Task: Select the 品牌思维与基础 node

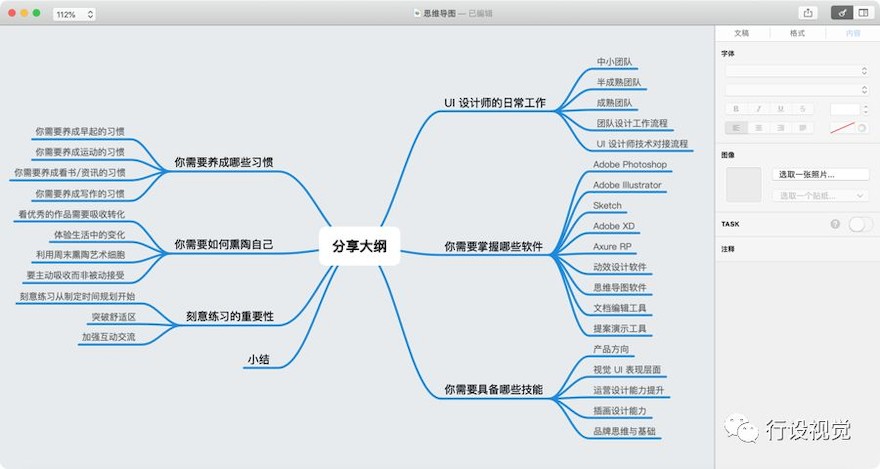Action: 624,431
